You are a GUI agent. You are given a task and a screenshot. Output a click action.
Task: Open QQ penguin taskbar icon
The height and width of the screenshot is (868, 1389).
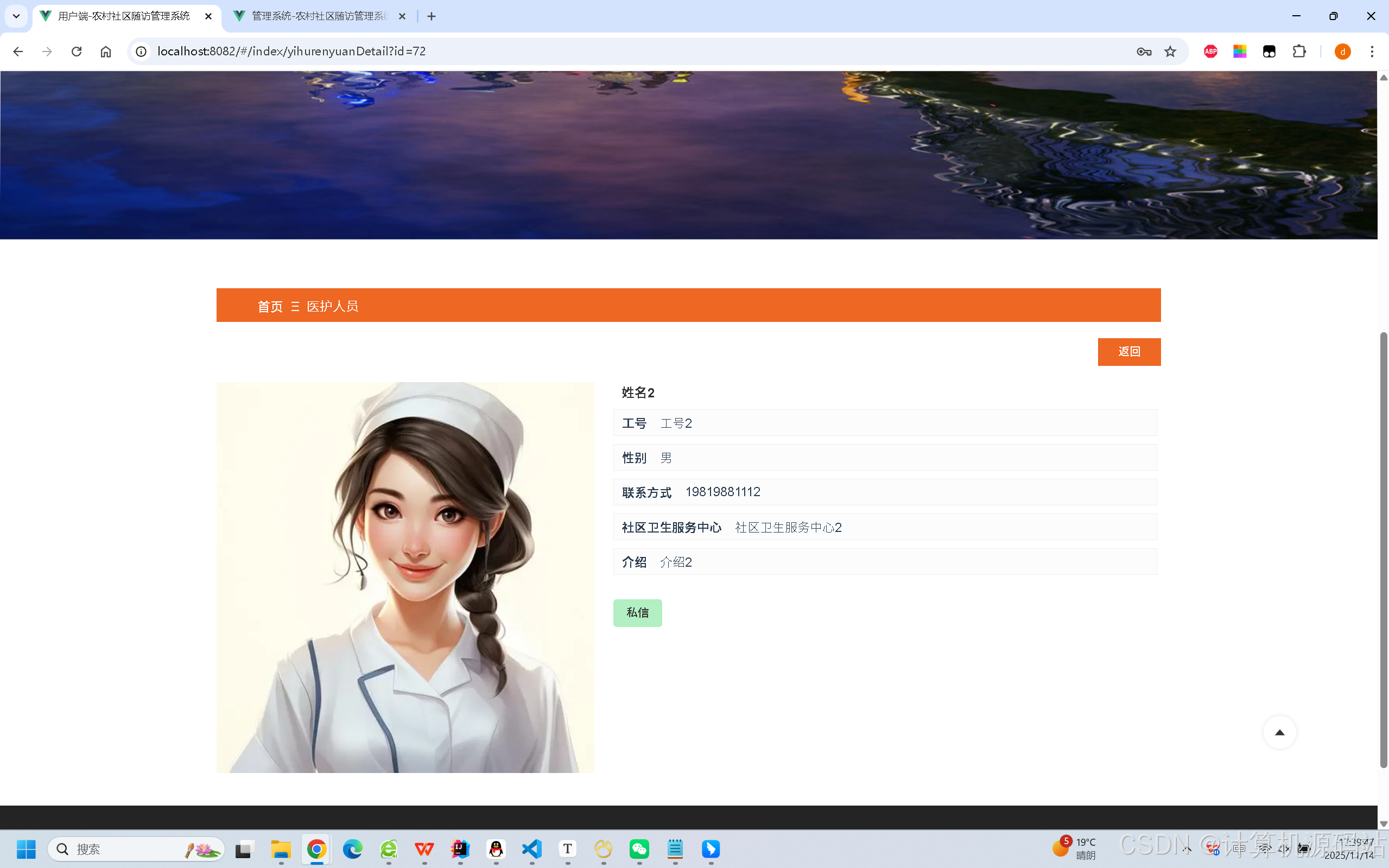coord(496,849)
